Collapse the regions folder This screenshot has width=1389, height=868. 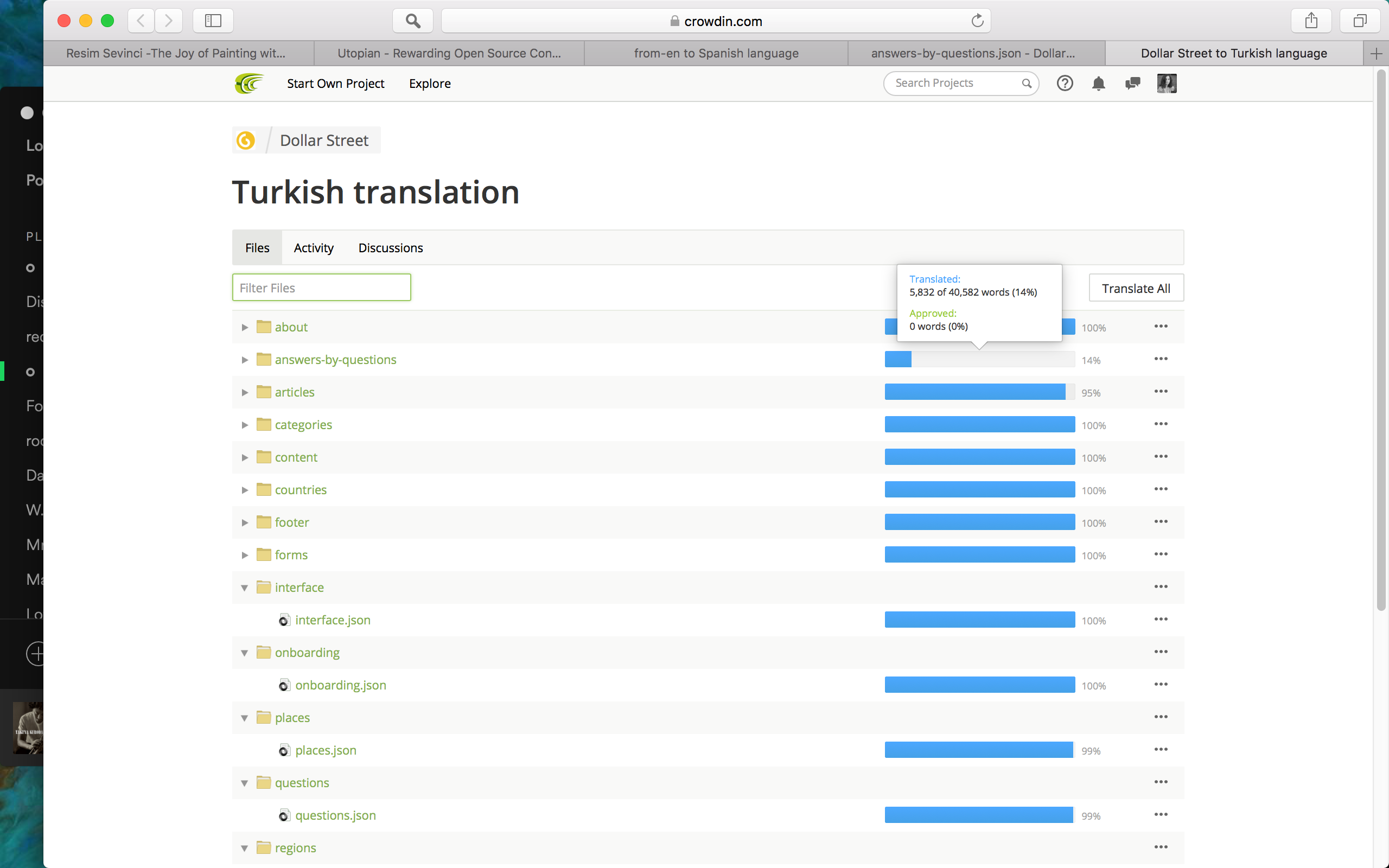pos(245,848)
